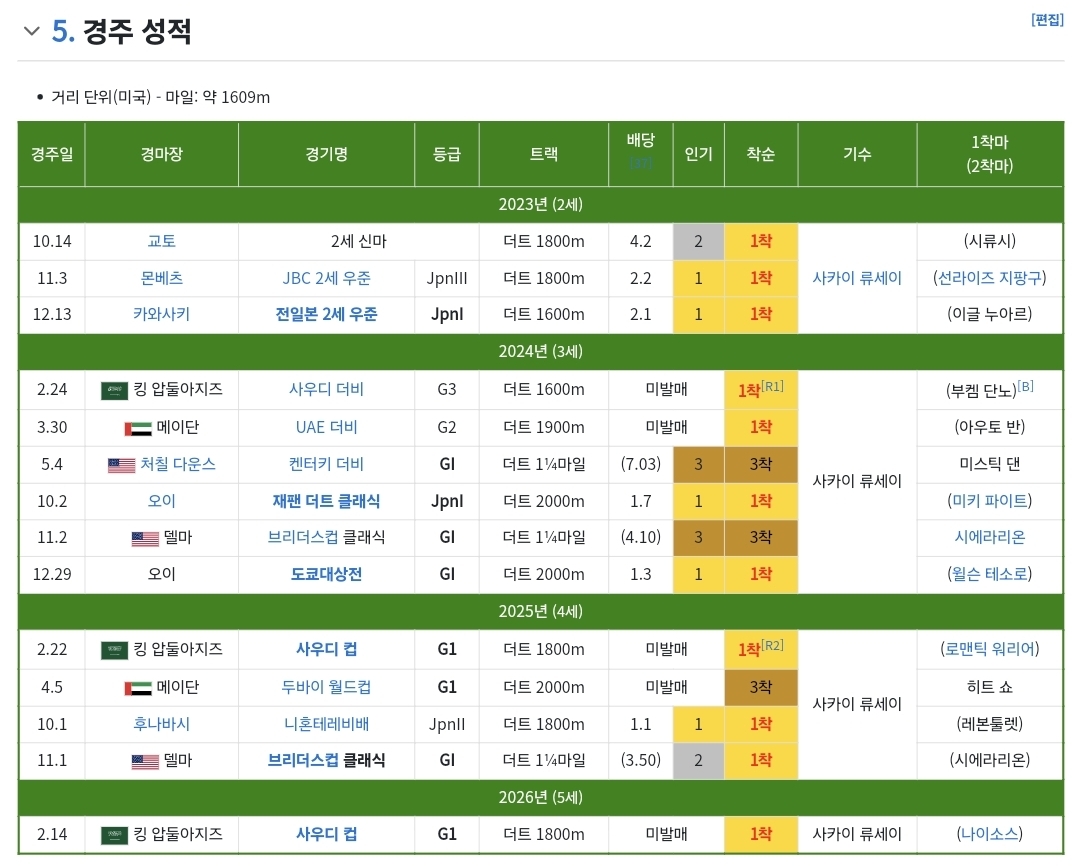This screenshot has width=1080, height=866.
Task: Click jockey 사카이 류세이 in 2023년 section
Action: coord(857,278)
